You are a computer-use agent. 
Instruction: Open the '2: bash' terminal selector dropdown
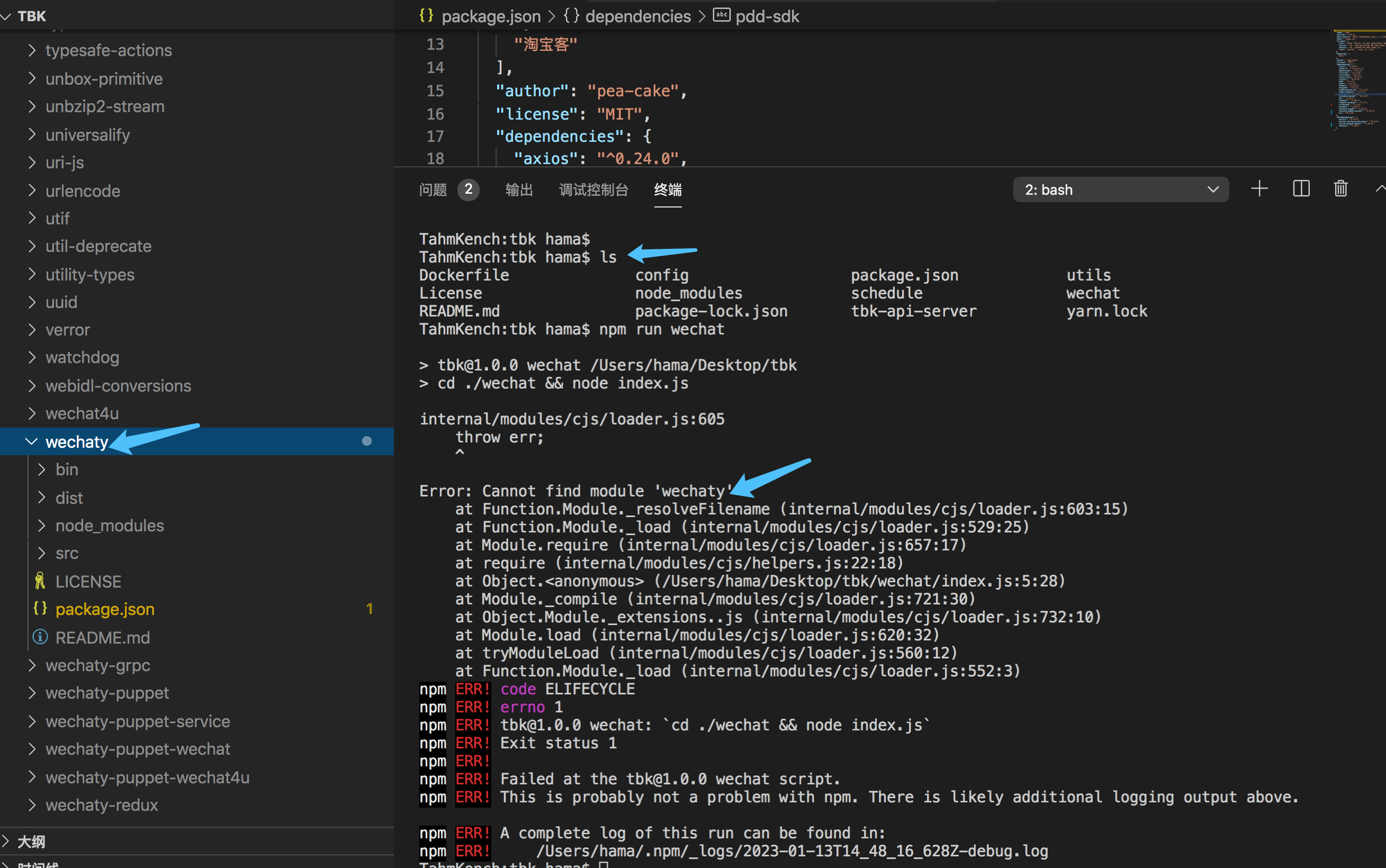[x=1120, y=189]
